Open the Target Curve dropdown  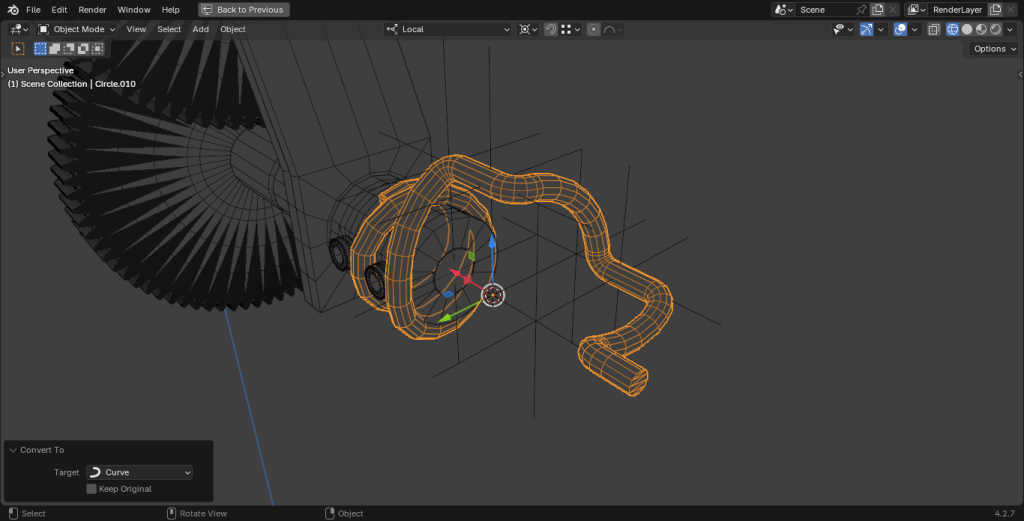[x=139, y=472]
